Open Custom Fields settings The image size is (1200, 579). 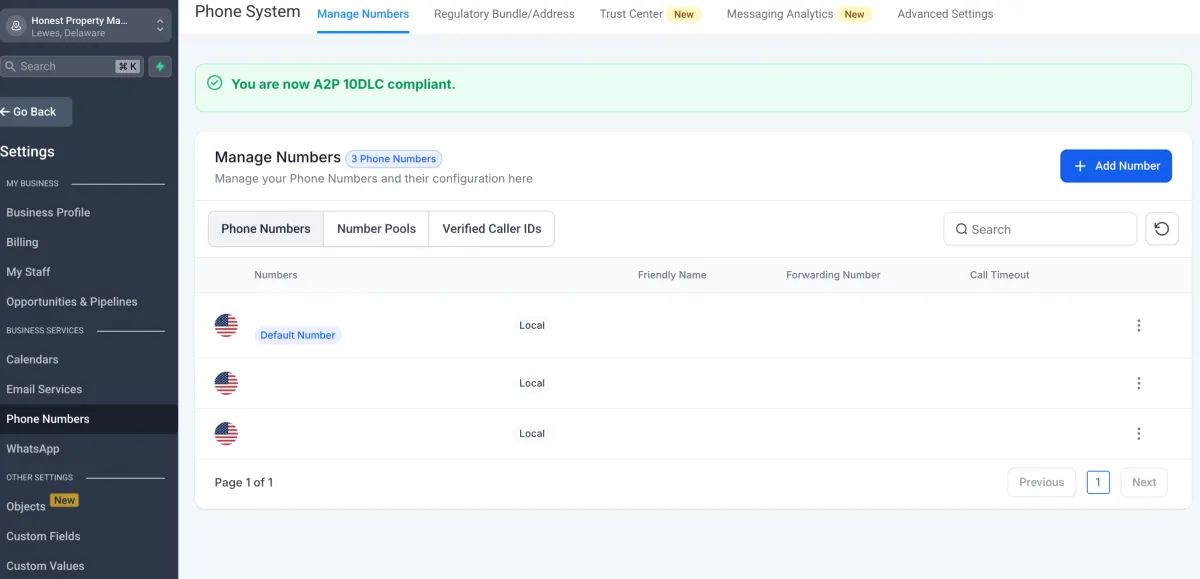43,536
